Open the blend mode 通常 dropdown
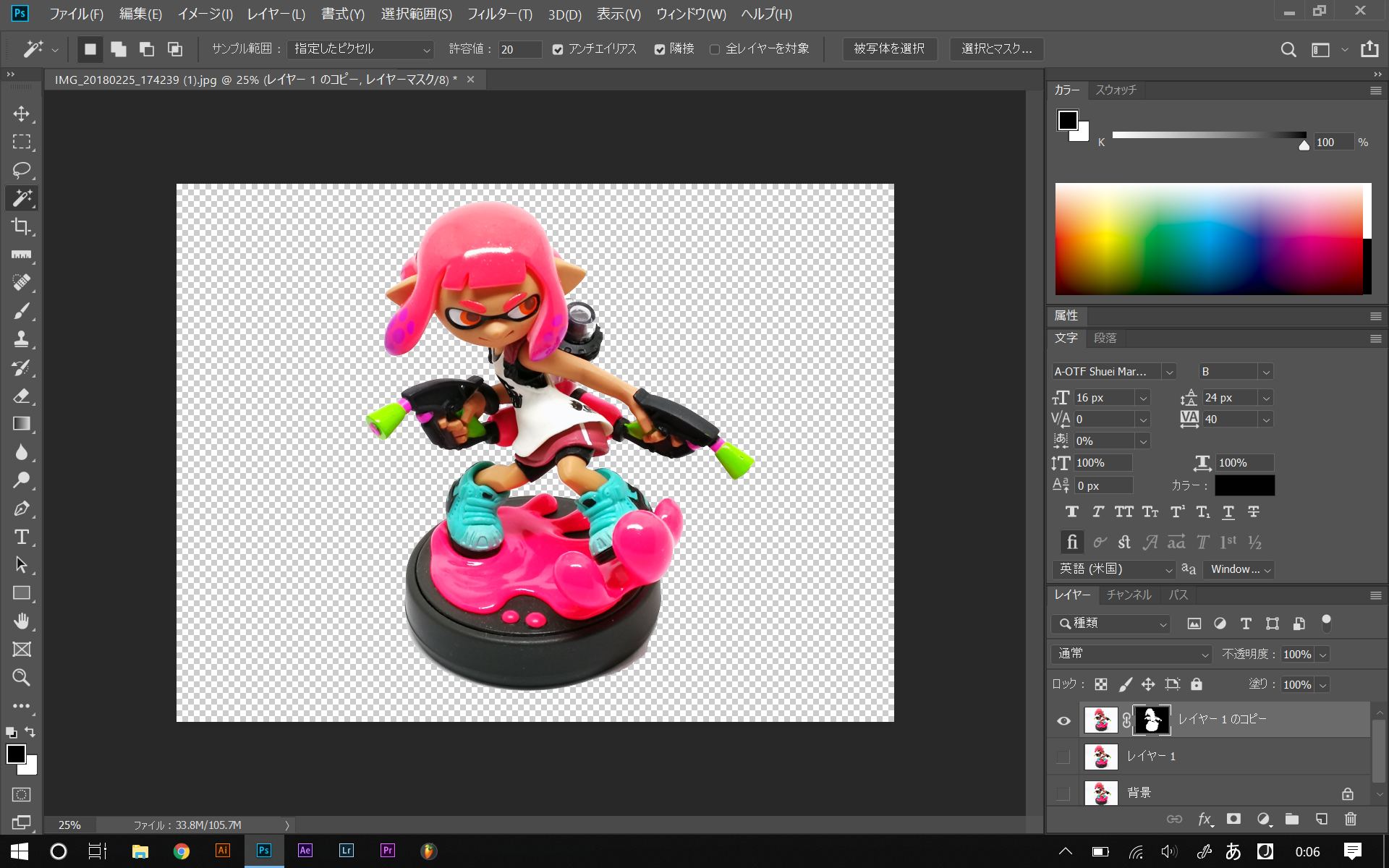The image size is (1389, 868). tap(1131, 654)
